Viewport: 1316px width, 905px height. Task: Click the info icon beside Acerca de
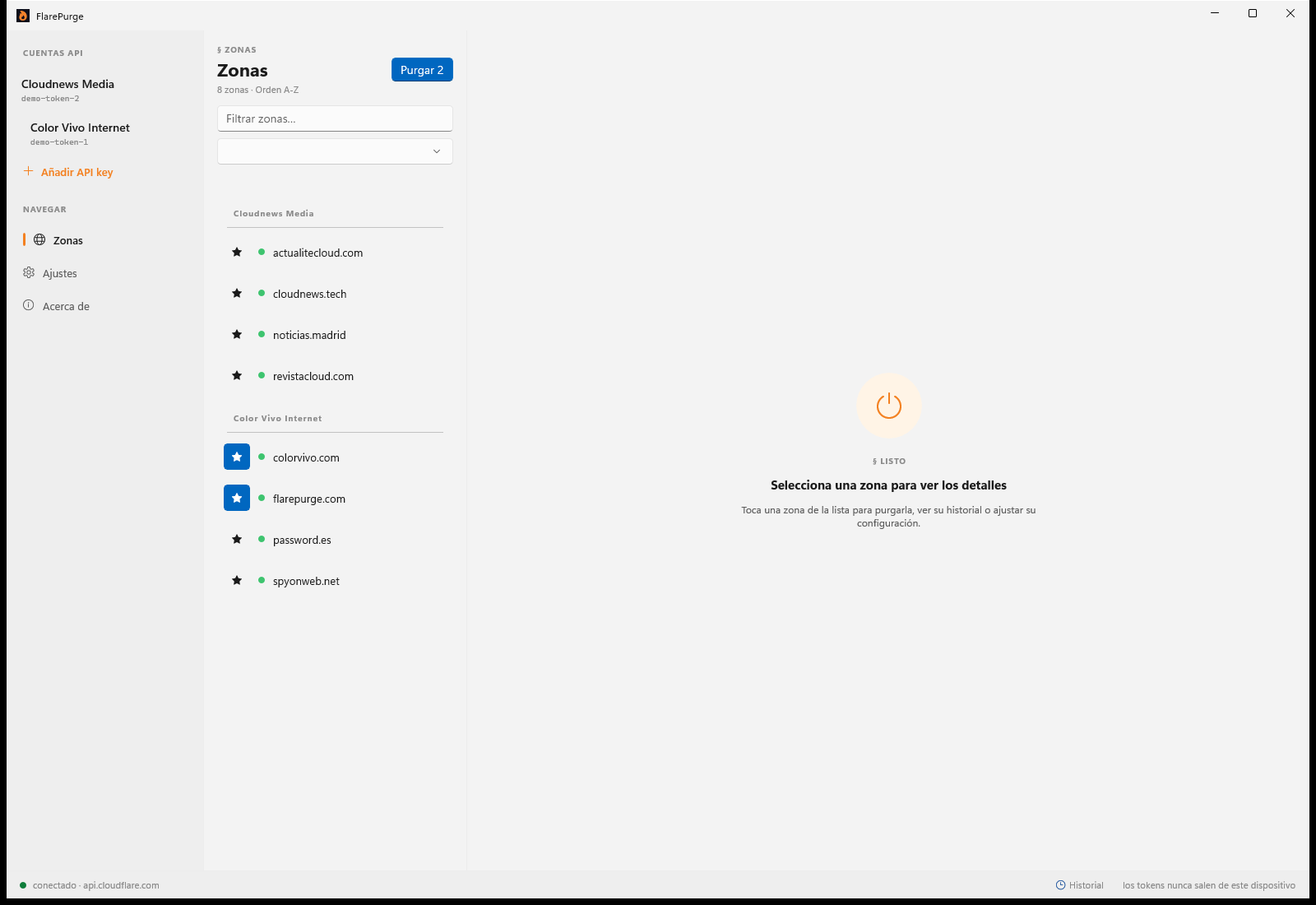tap(29, 305)
